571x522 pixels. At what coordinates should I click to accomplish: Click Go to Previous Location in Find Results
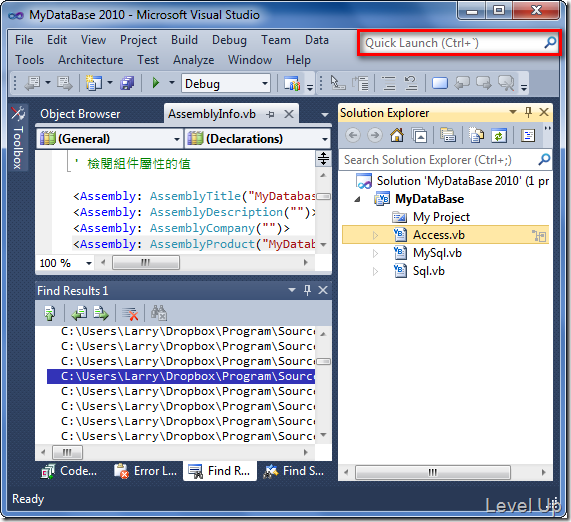click(79, 313)
